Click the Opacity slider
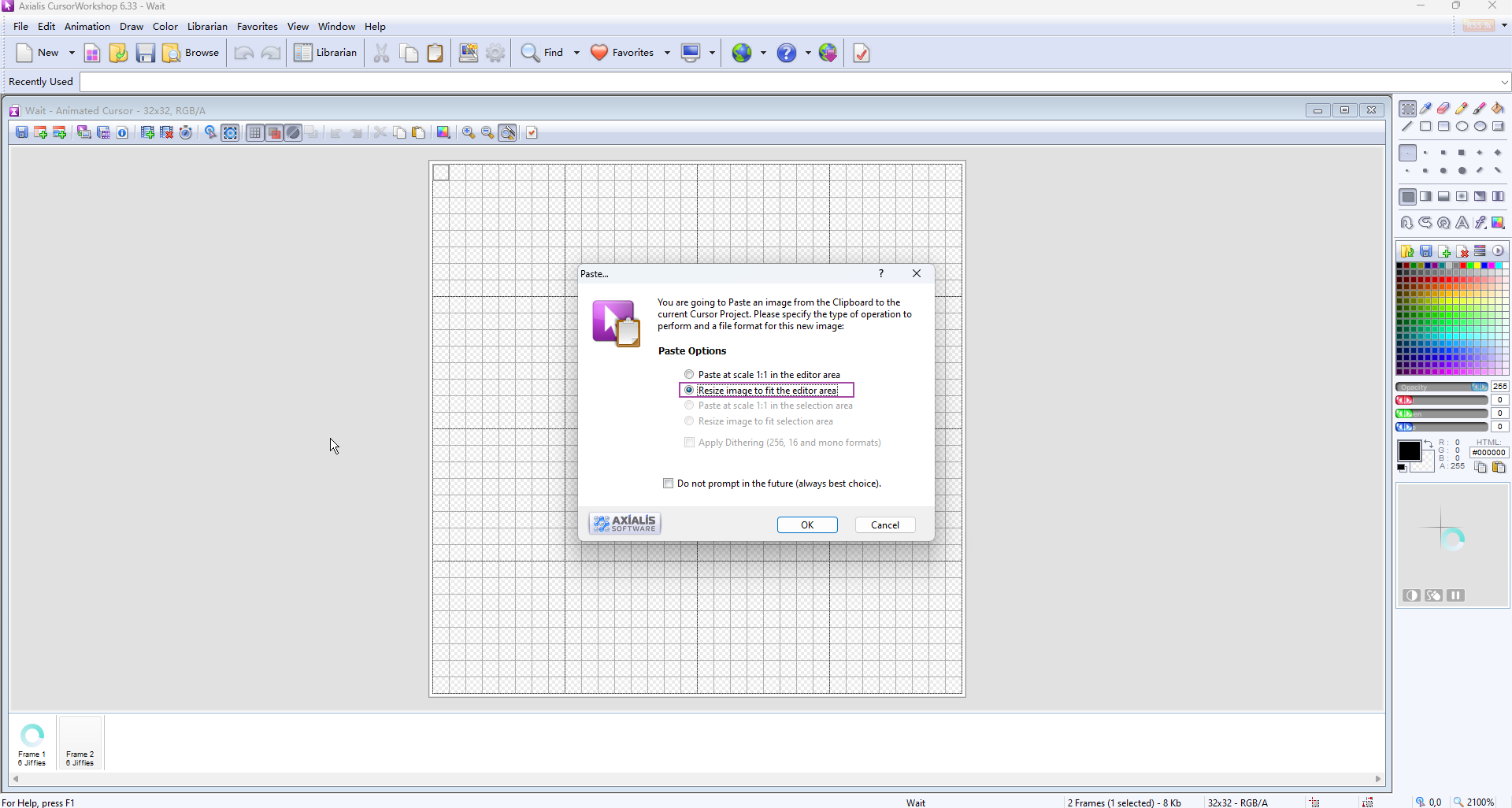The image size is (1512, 808). tap(1441, 387)
